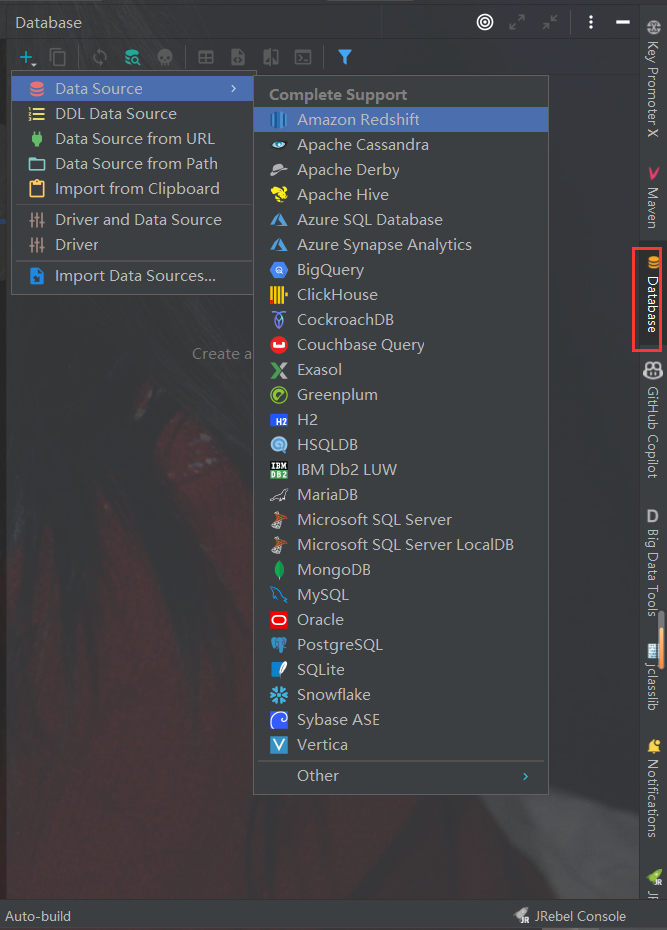Select DDL Data Source
The image size is (667, 930).
point(133,113)
